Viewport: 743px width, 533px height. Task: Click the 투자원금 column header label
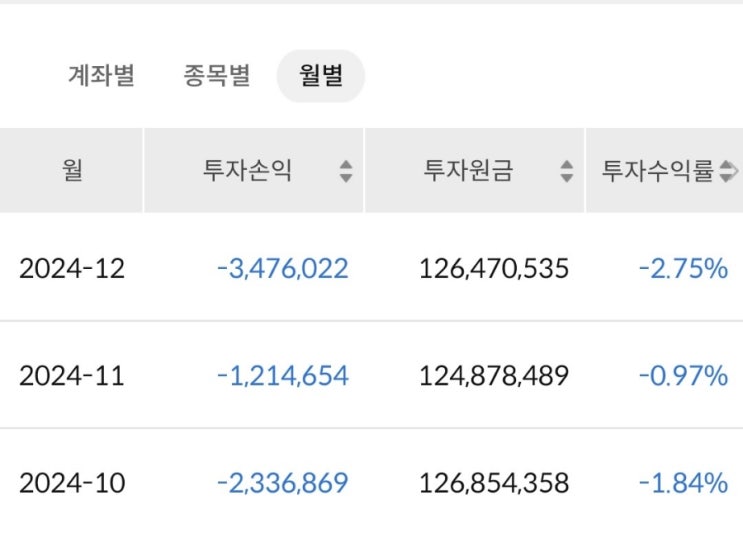click(x=468, y=171)
